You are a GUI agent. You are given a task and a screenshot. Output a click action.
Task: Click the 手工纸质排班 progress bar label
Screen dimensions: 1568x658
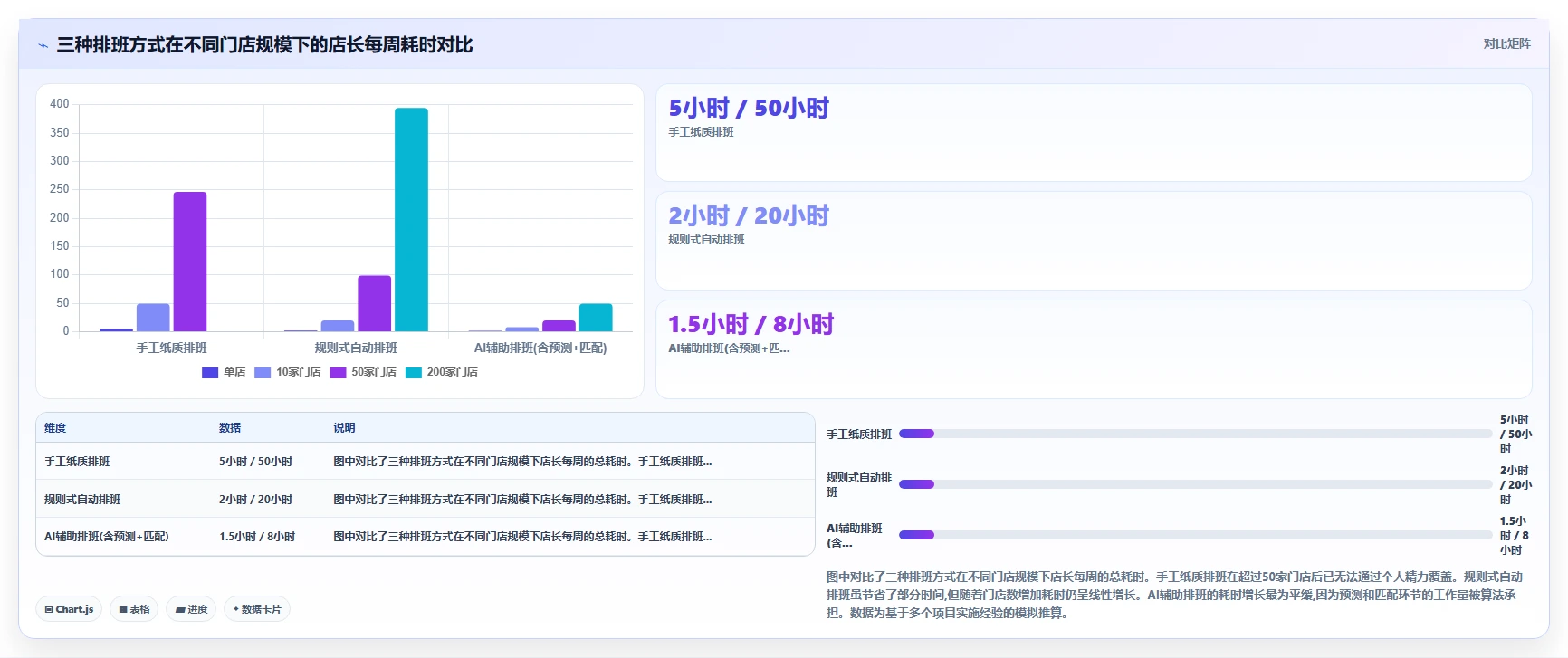pyautogui.click(x=859, y=434)
